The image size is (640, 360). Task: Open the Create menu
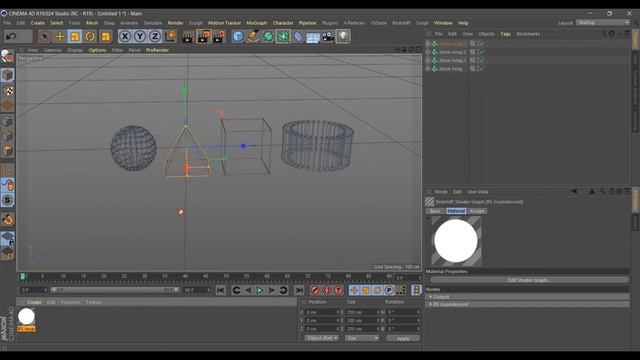tap(38, 23)
